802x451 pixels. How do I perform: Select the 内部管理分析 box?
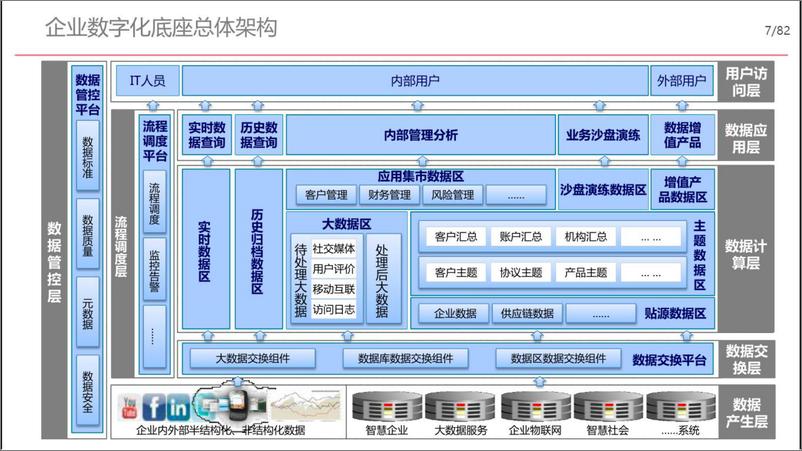420,135
